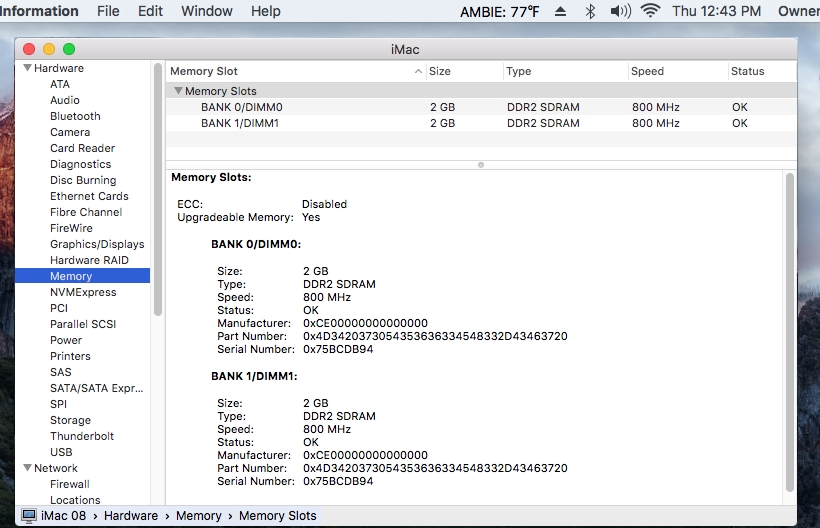
Task: Select SATA/SATA Expr... in the sidebar
Action: tap(97, 388)
